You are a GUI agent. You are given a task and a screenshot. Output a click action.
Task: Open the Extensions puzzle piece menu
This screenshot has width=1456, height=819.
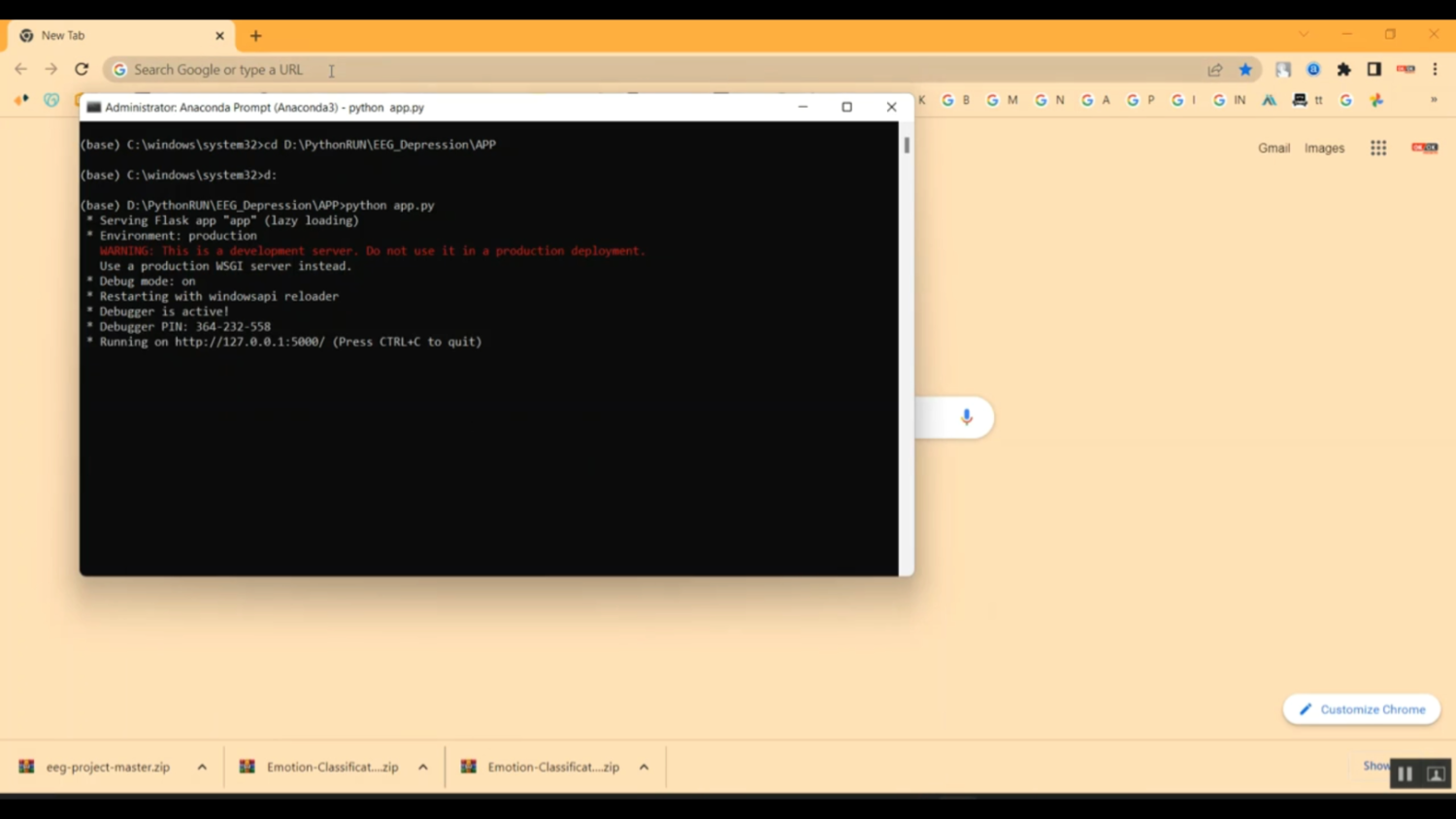(x=1343, y=69)
